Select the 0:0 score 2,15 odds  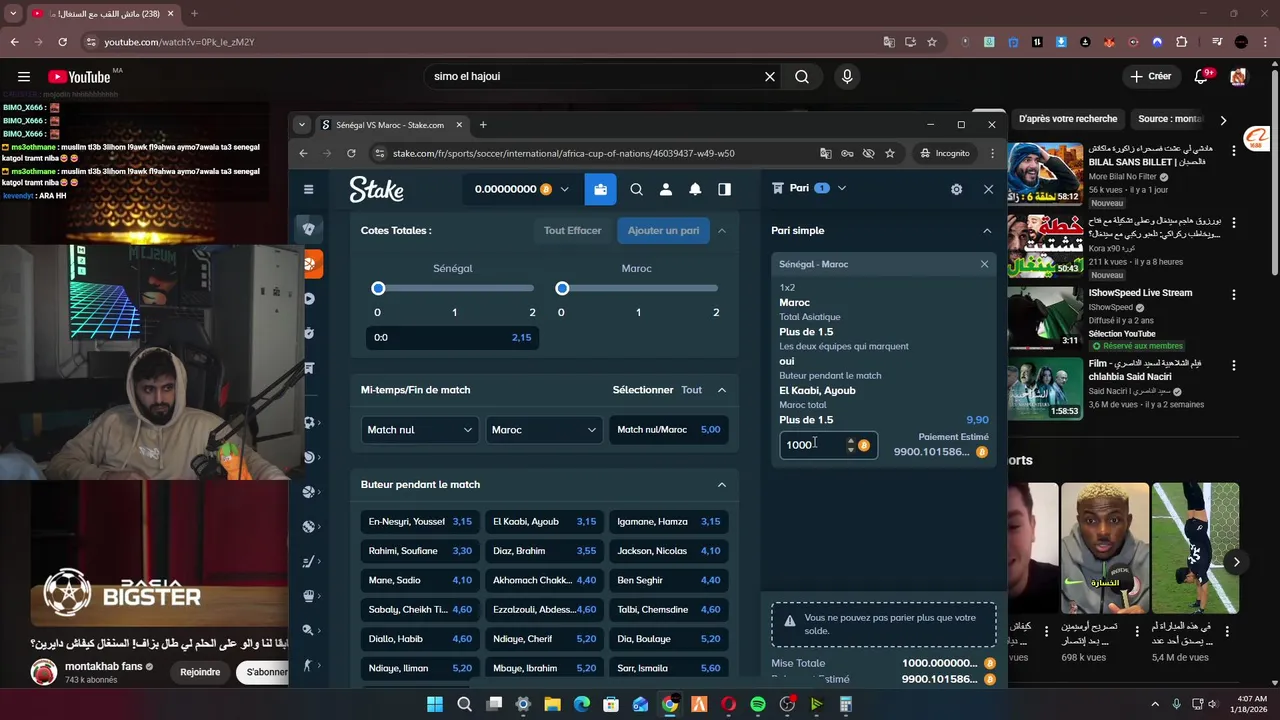452,338
